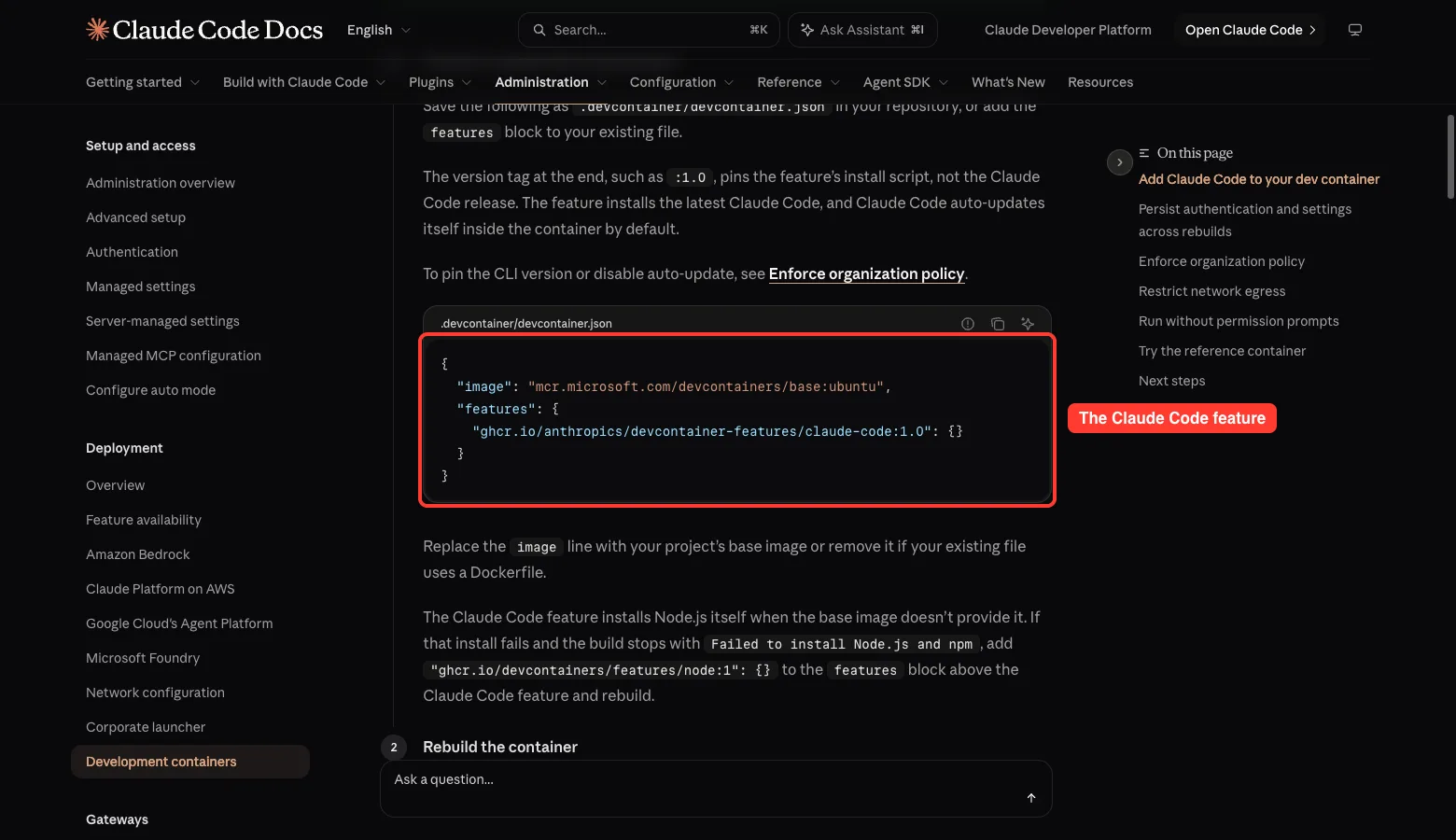Jump to Next steps section
This screenshot has width=1456, height=840.
tap(1171, 381)
